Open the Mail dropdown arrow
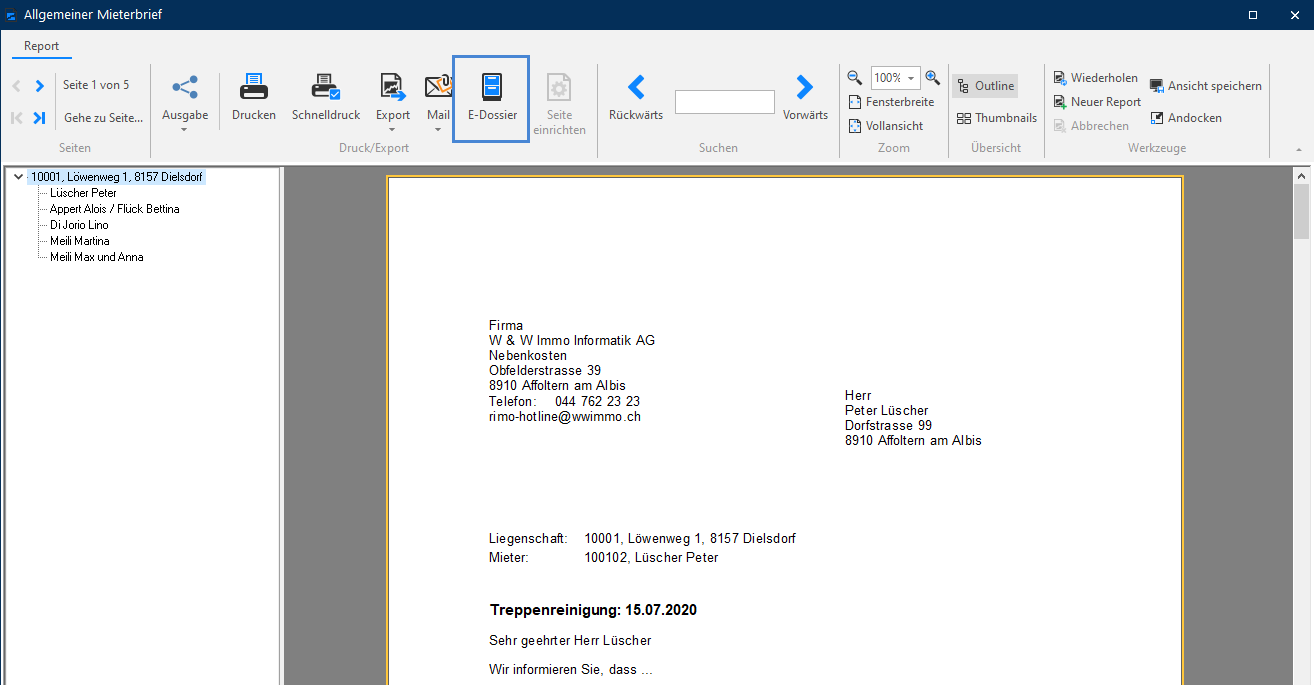The height and width of the screenshot is (685, 1314). pos(439,128)
